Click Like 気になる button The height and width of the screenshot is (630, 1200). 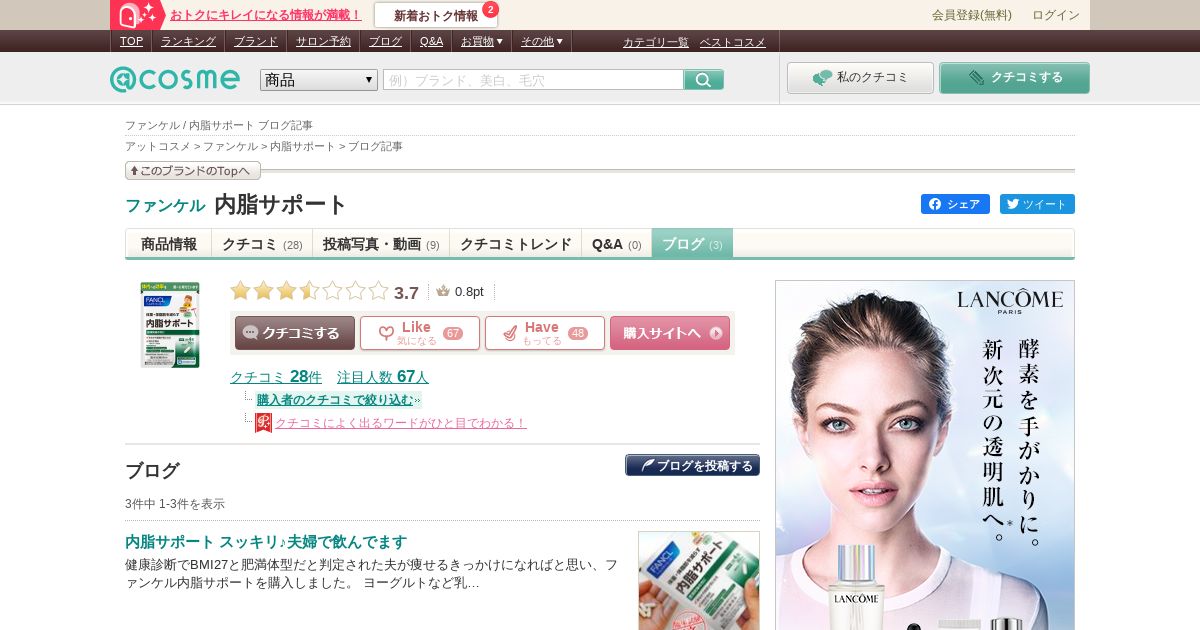point(420,333)
